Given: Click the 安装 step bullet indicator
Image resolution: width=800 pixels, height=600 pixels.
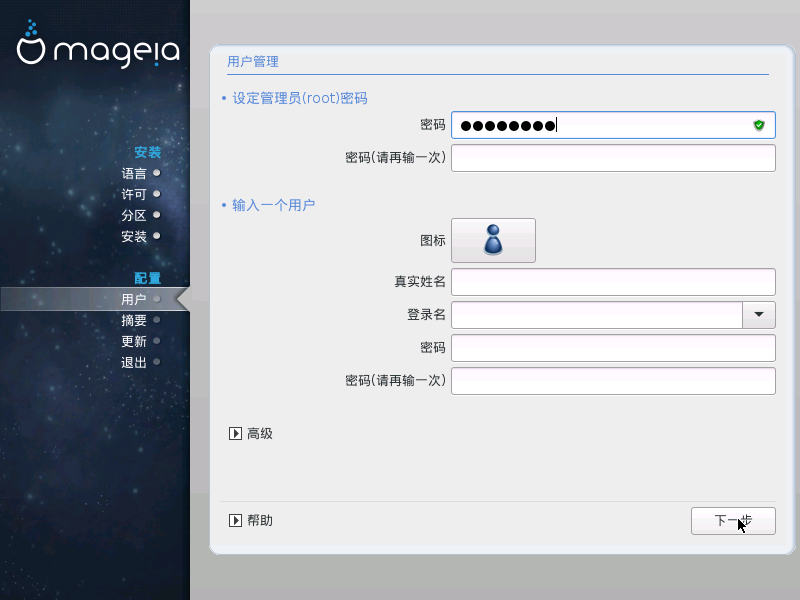Looking at the screenshot, I should pos(157,236).
